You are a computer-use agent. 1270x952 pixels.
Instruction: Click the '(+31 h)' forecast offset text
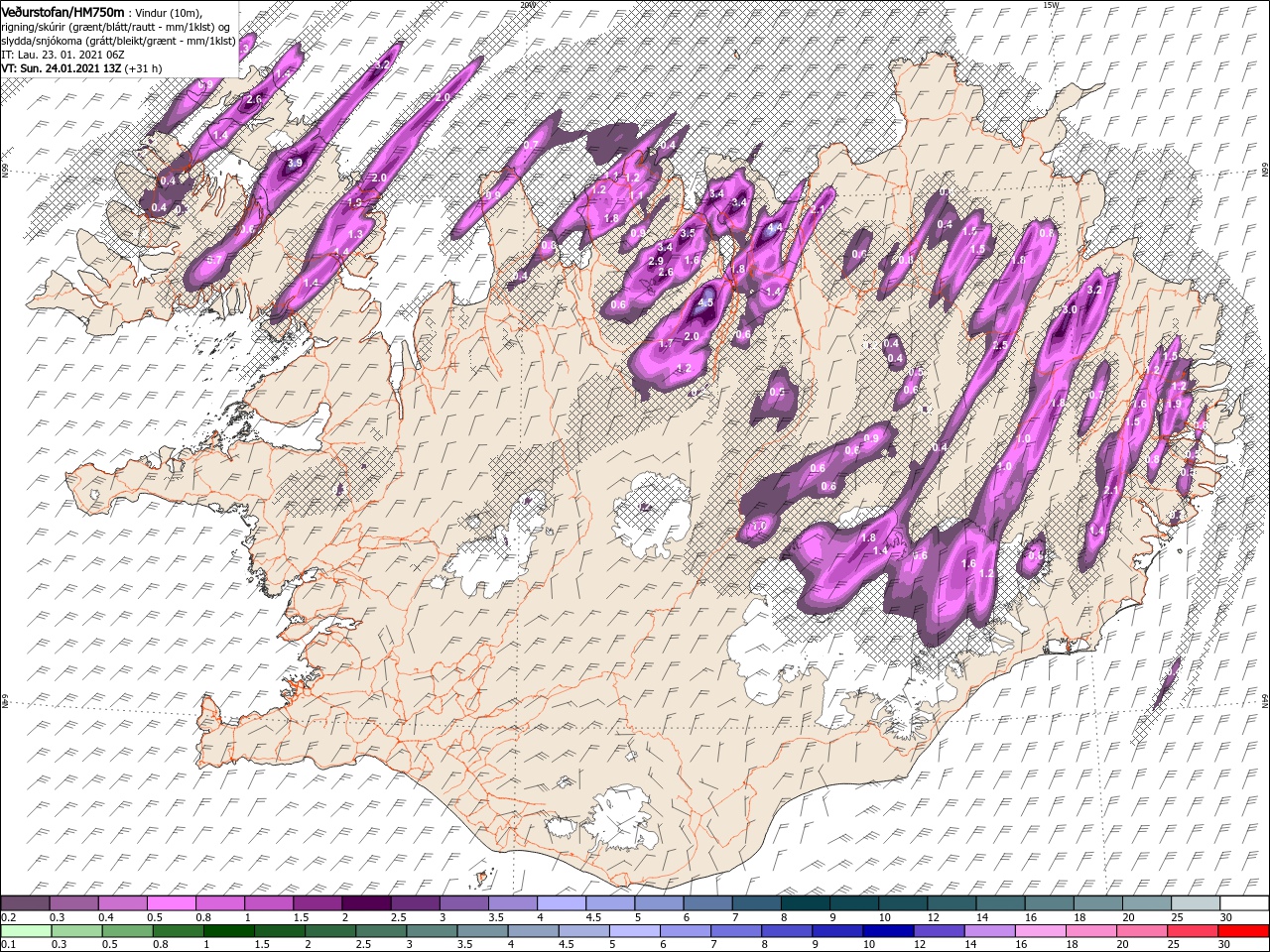click(145, 68)
